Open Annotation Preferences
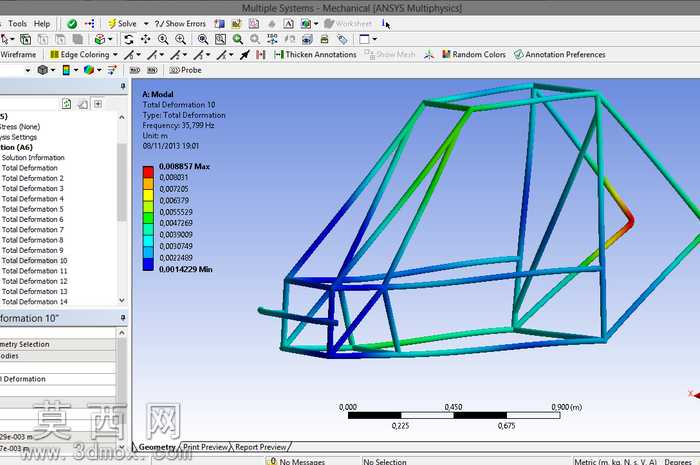Image resolution: width=700 pixels, height=465 pixels. tap(559, 54)
